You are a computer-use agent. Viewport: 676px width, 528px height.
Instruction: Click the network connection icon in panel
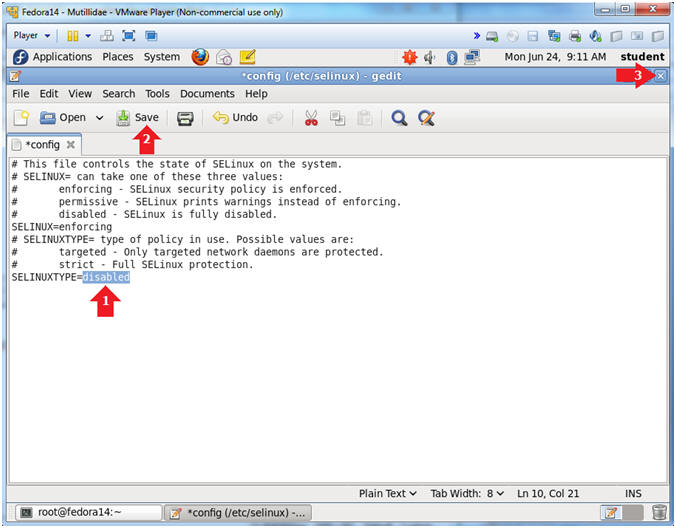click(472, 57)
